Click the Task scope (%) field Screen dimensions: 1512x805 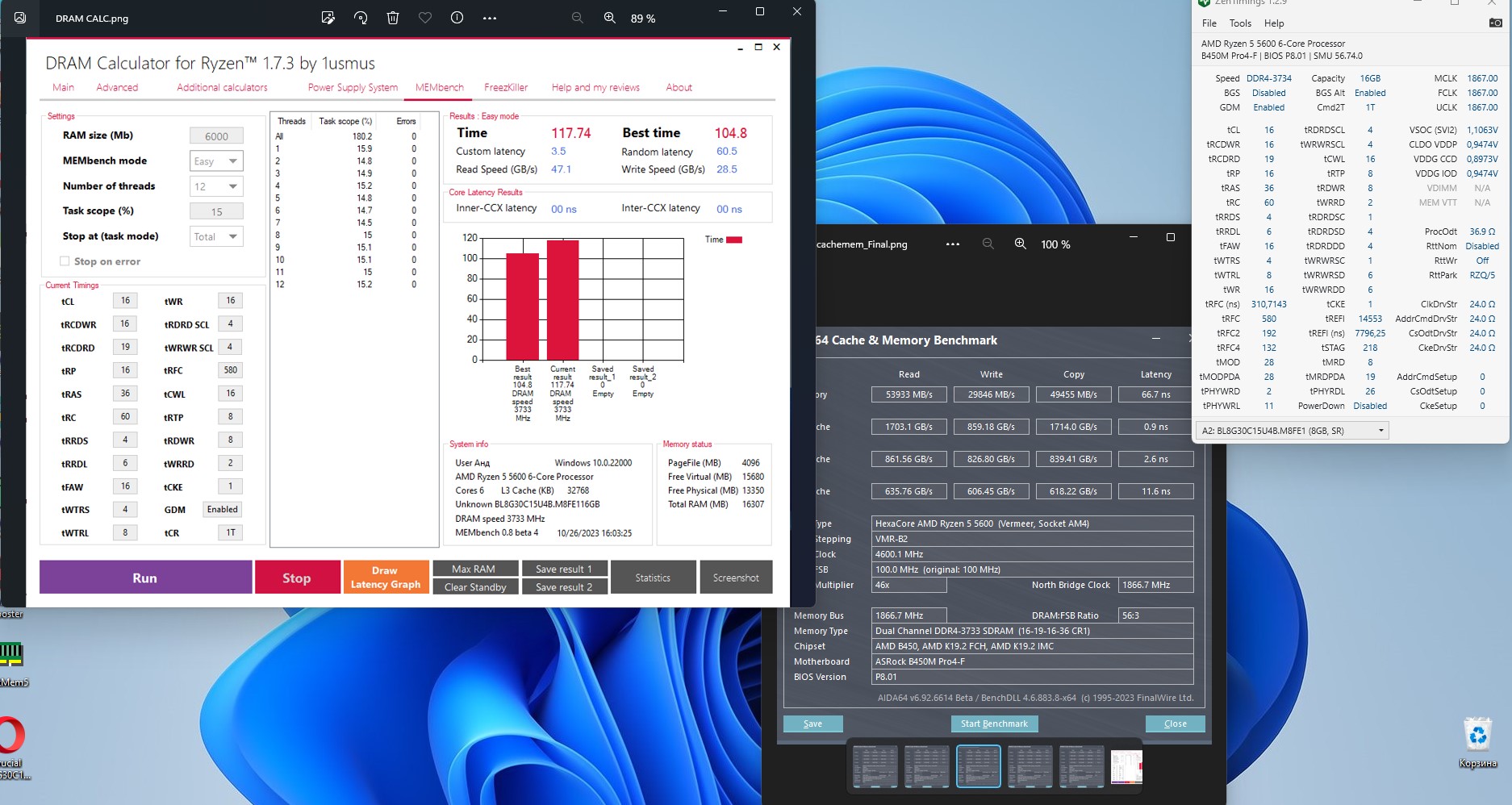(216, 211)
